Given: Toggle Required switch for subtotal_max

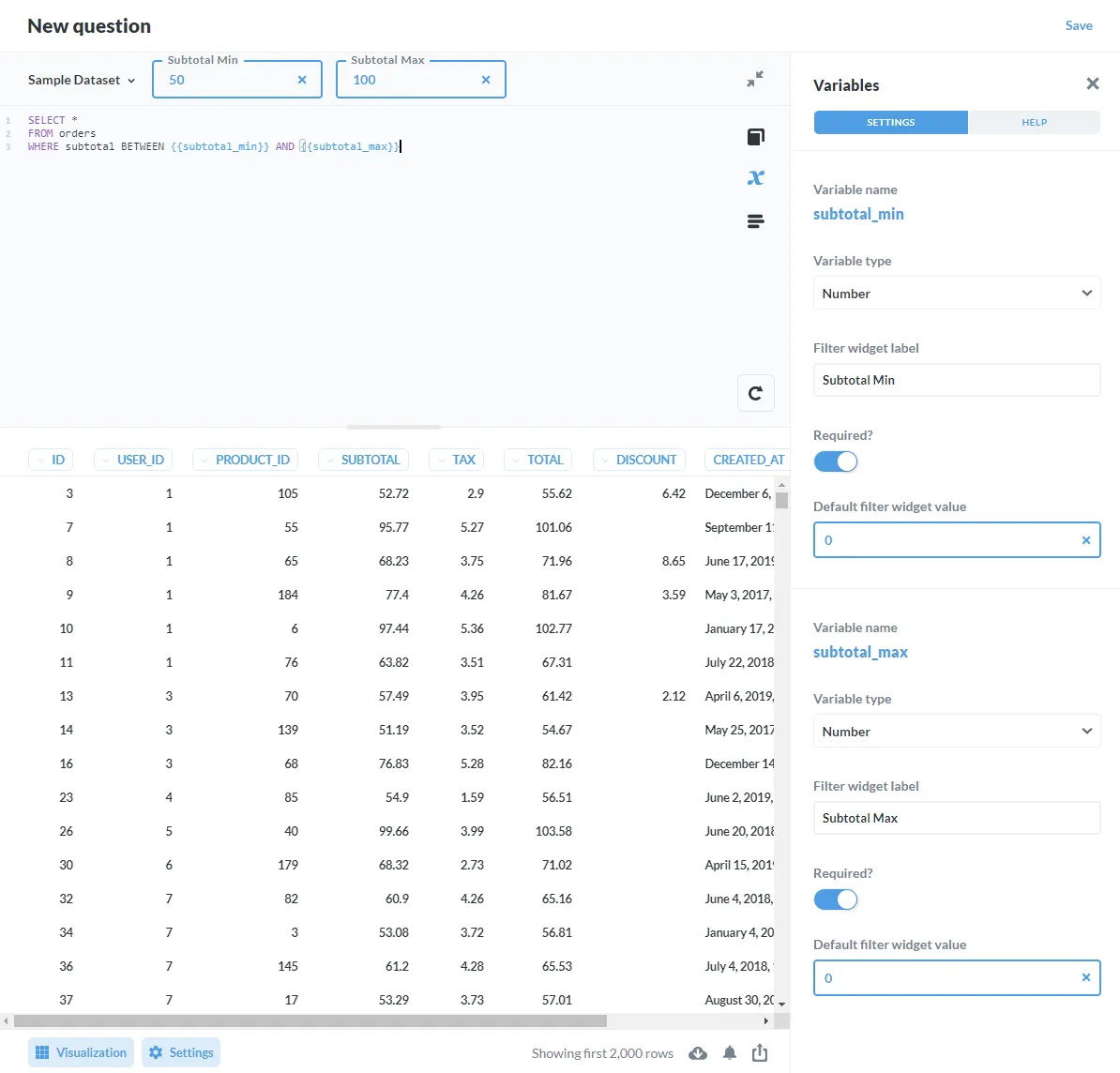Looking at the screenshot, I should pyautogui.click(x=835, y=899).
